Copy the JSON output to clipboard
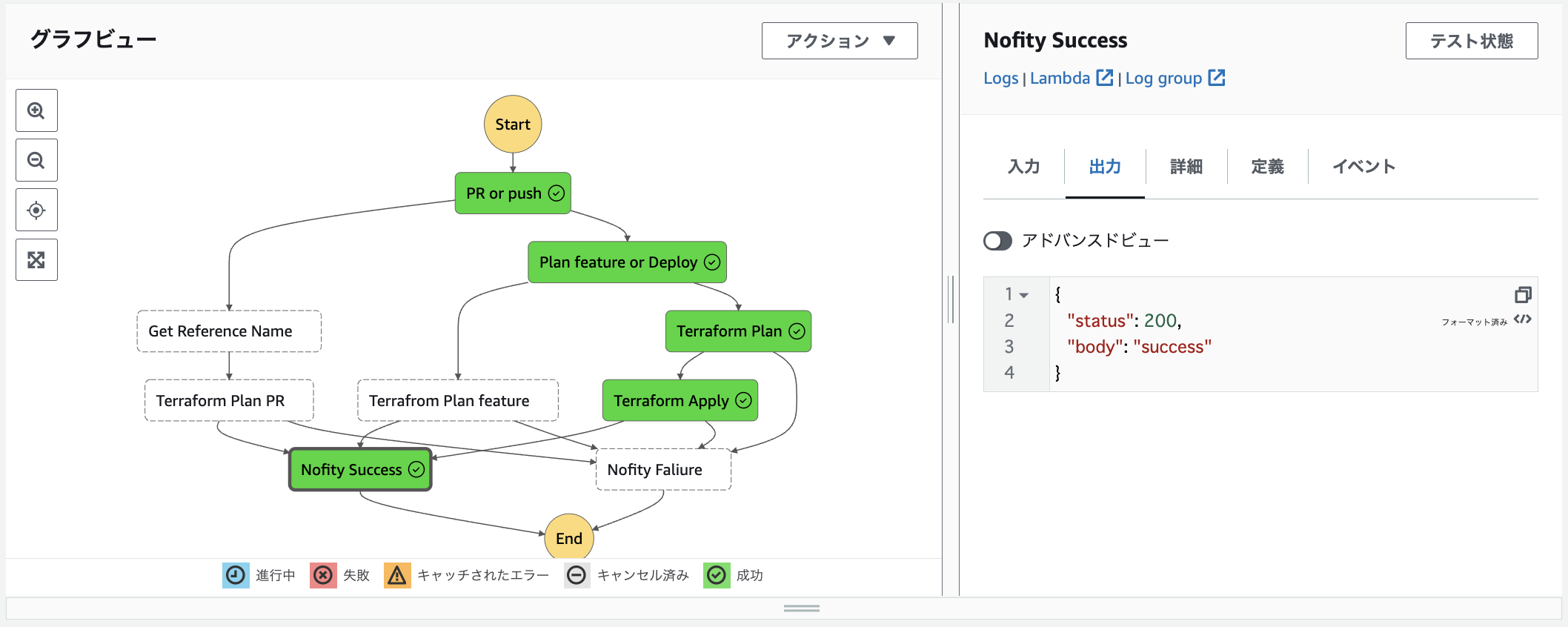The image size is (1568, 627). [x=1523, y=295]
